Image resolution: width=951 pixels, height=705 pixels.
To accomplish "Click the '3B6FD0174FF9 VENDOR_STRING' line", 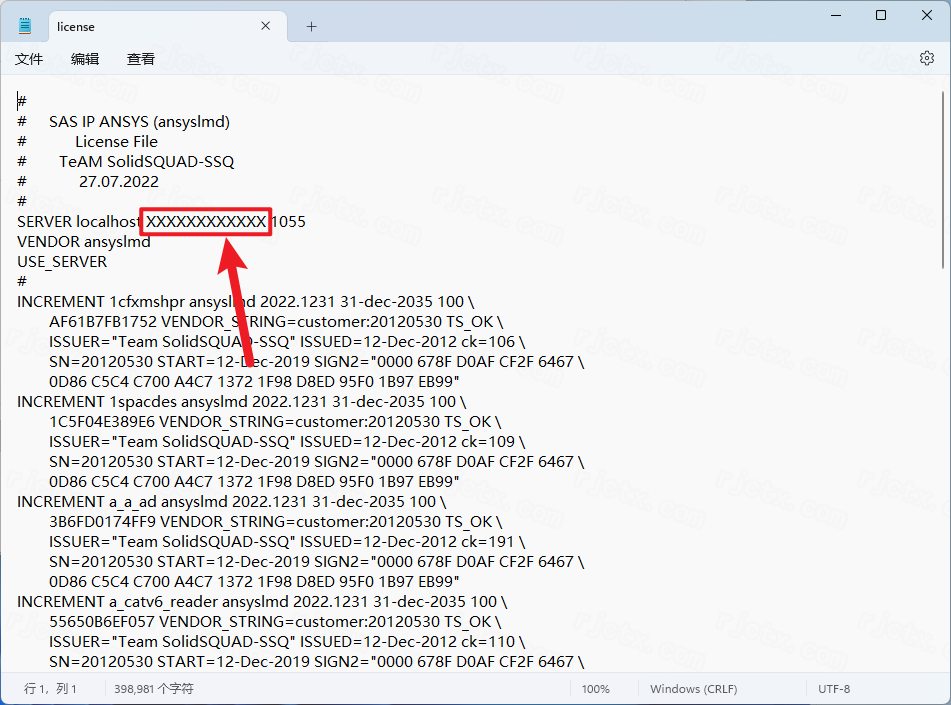I will 276,522.
